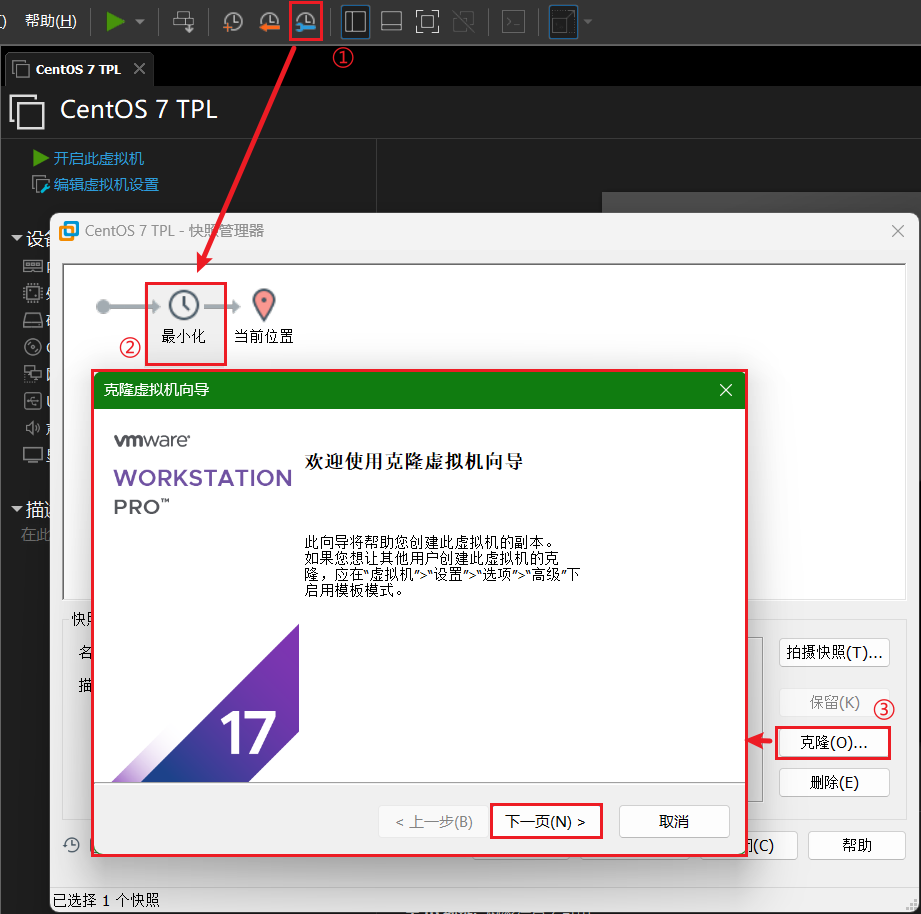This screenshot has width=921, height=914.
Task: Open the power options dropdown arrow
Action: coord(140,22)
